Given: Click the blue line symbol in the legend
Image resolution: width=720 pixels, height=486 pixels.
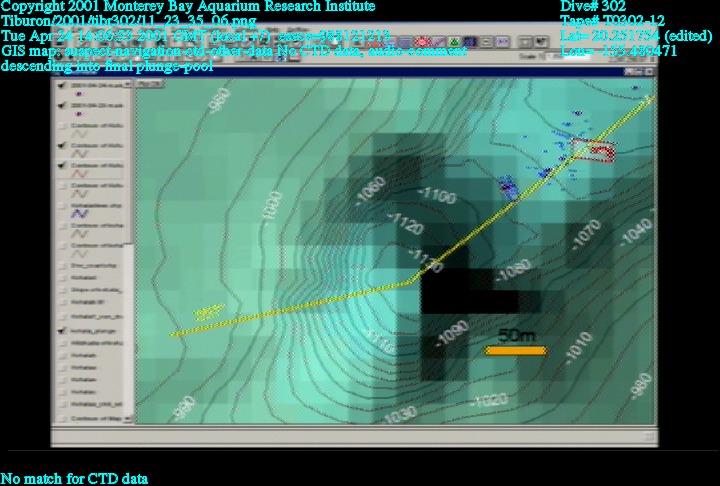Looking at the screenshot, I should pyautogui.click(x=79, y=214).
